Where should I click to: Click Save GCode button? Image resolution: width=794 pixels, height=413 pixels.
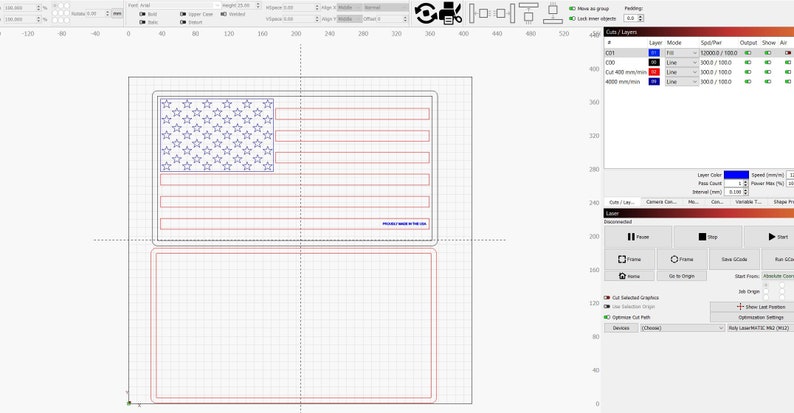coord(734,259)
